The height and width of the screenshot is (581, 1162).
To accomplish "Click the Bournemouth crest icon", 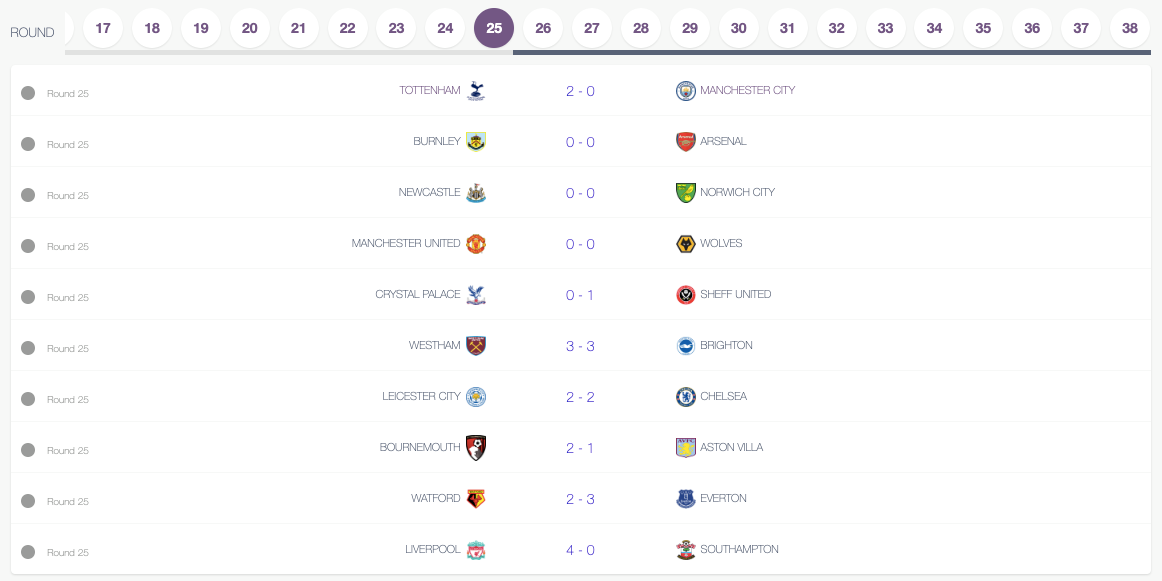I will click(x=476, y=448).
